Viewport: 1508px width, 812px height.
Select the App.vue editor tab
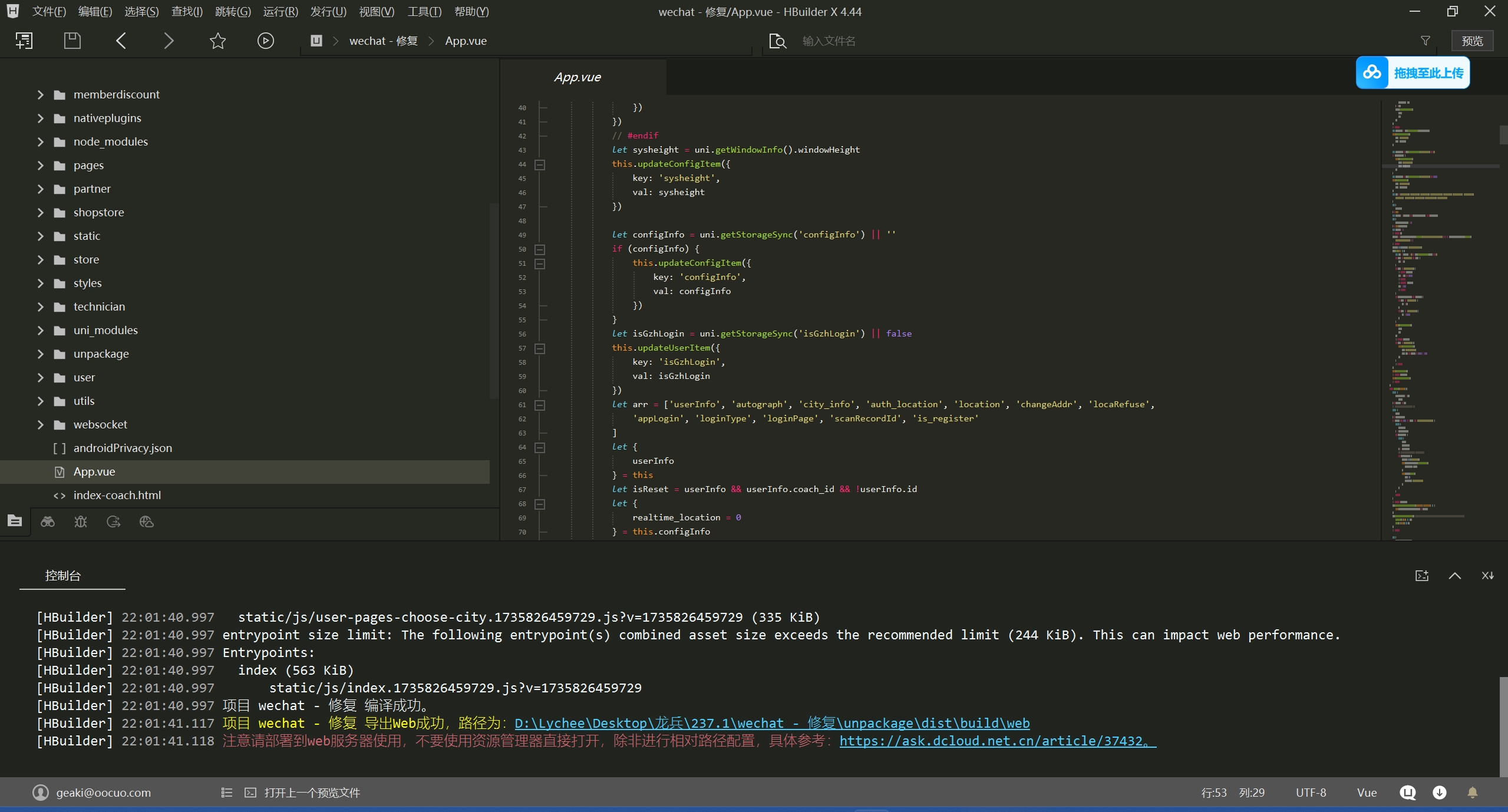[578, 77]
